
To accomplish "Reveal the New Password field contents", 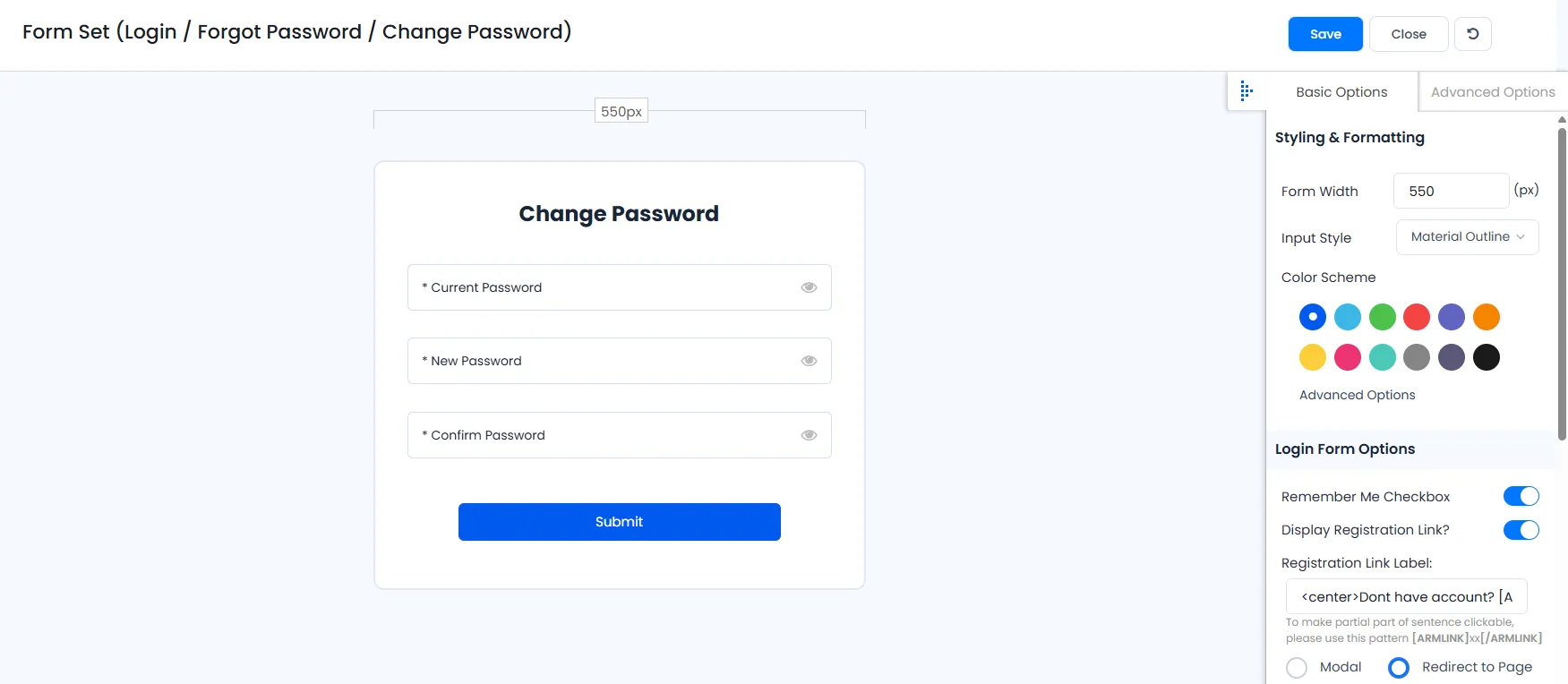I will click(x=809, y=360).
